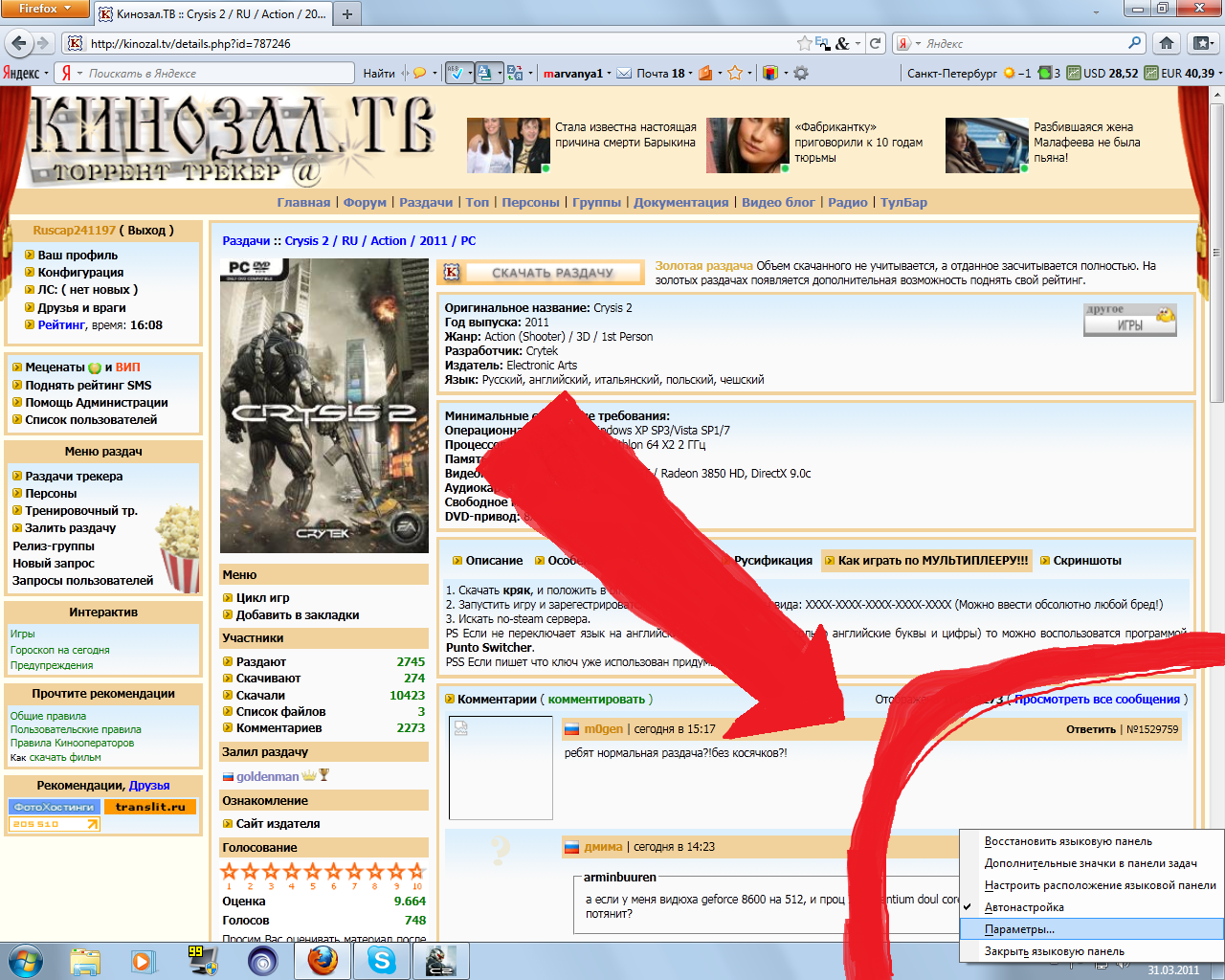Screen dimensions: 1225x980
Task: Open the Yandex bar favorites star icon
Action: [734, 73]
